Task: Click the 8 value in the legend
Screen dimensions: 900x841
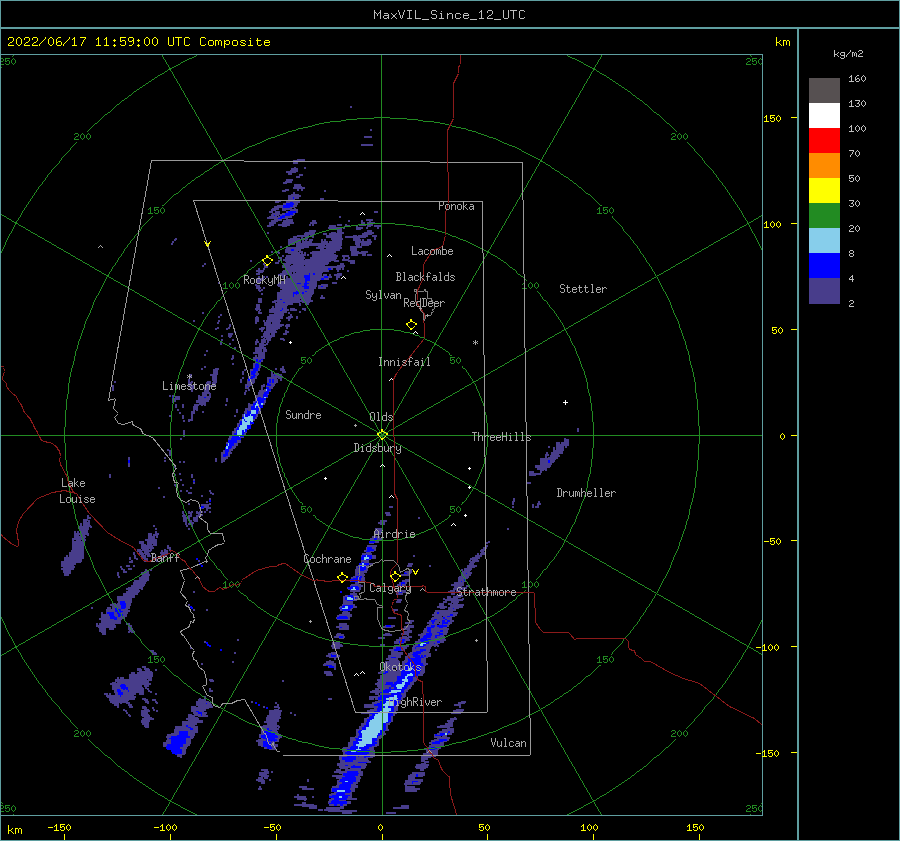Action: click(851, 253)
